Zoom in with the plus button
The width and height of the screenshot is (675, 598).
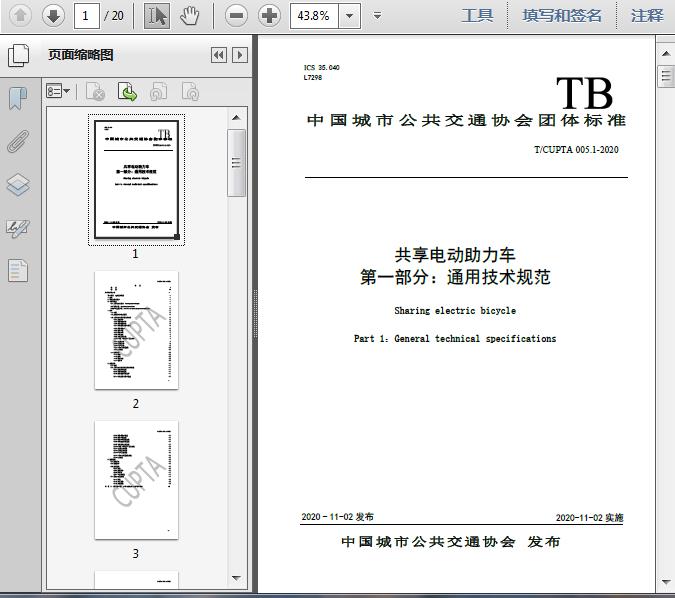[x=269, y=16]
